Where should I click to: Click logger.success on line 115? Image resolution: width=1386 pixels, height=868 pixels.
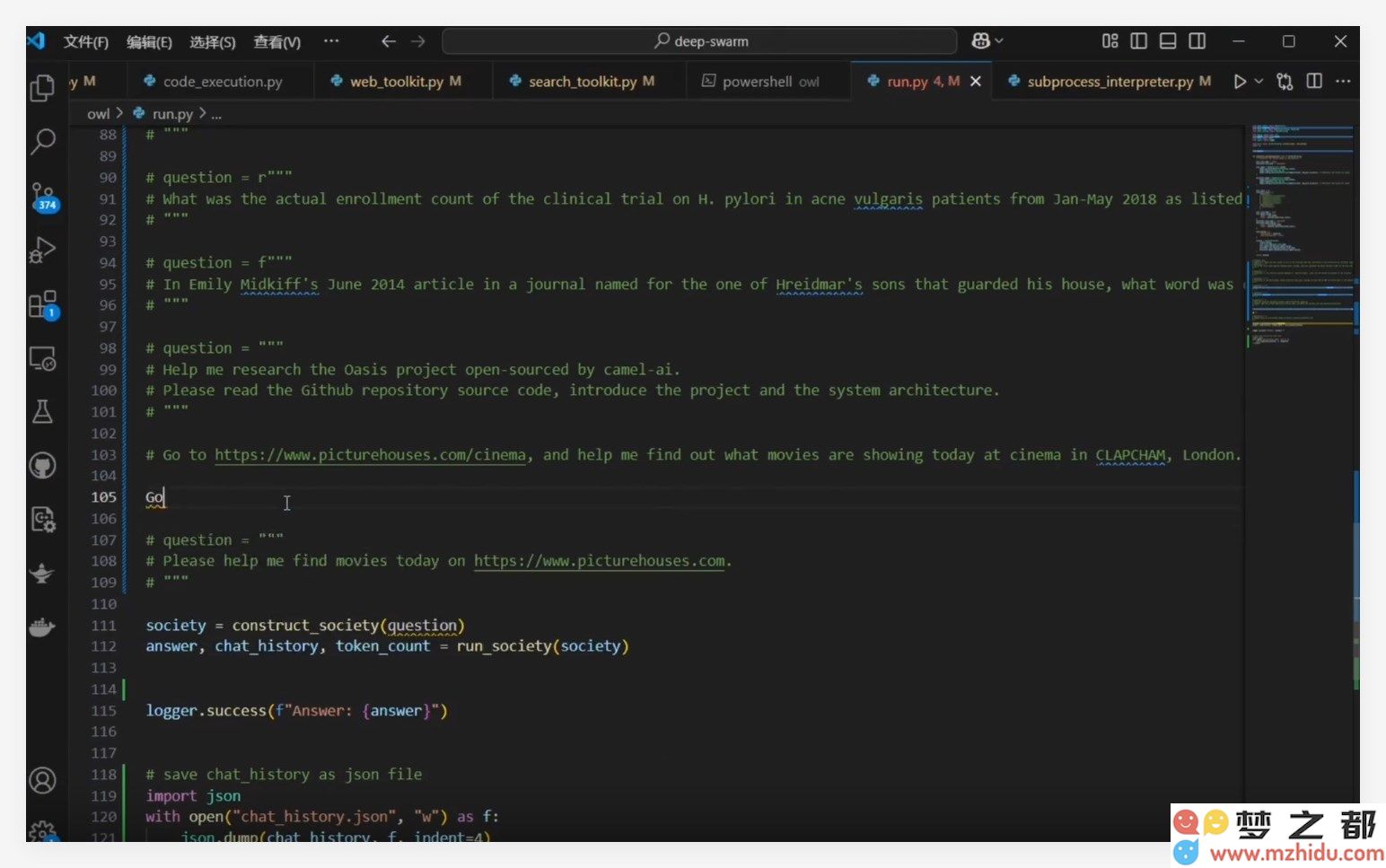tap(206, 711)
